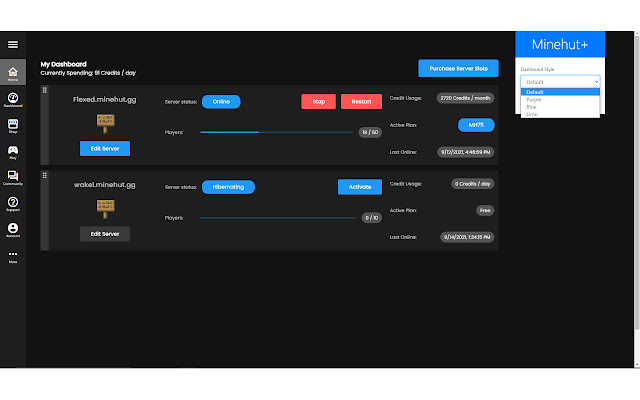Screen dimensions: 640x400
Task: Click the Online status badge
Action: click(221, 102)
